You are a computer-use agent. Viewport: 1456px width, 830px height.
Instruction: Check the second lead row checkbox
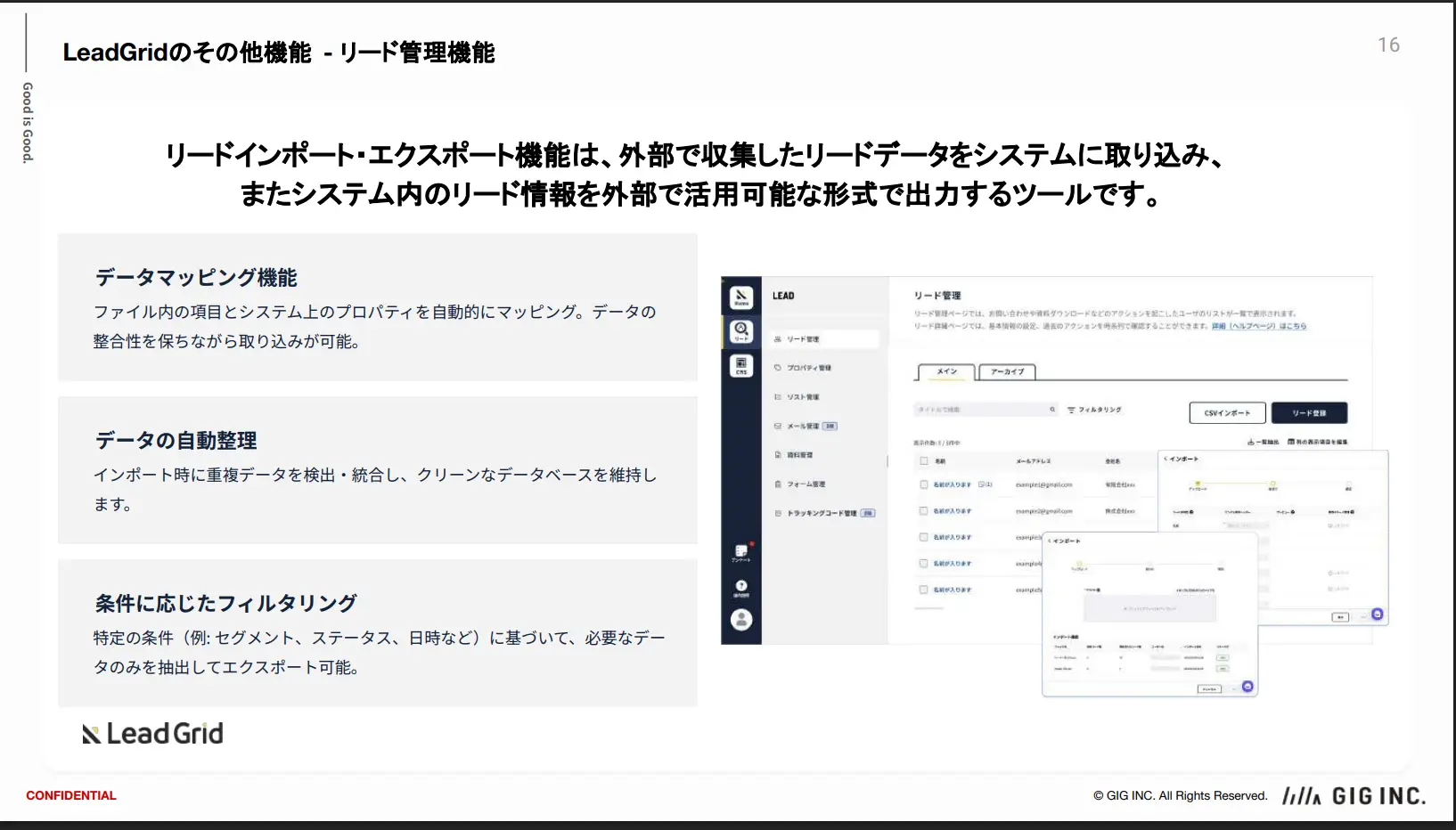coord(924,511)
